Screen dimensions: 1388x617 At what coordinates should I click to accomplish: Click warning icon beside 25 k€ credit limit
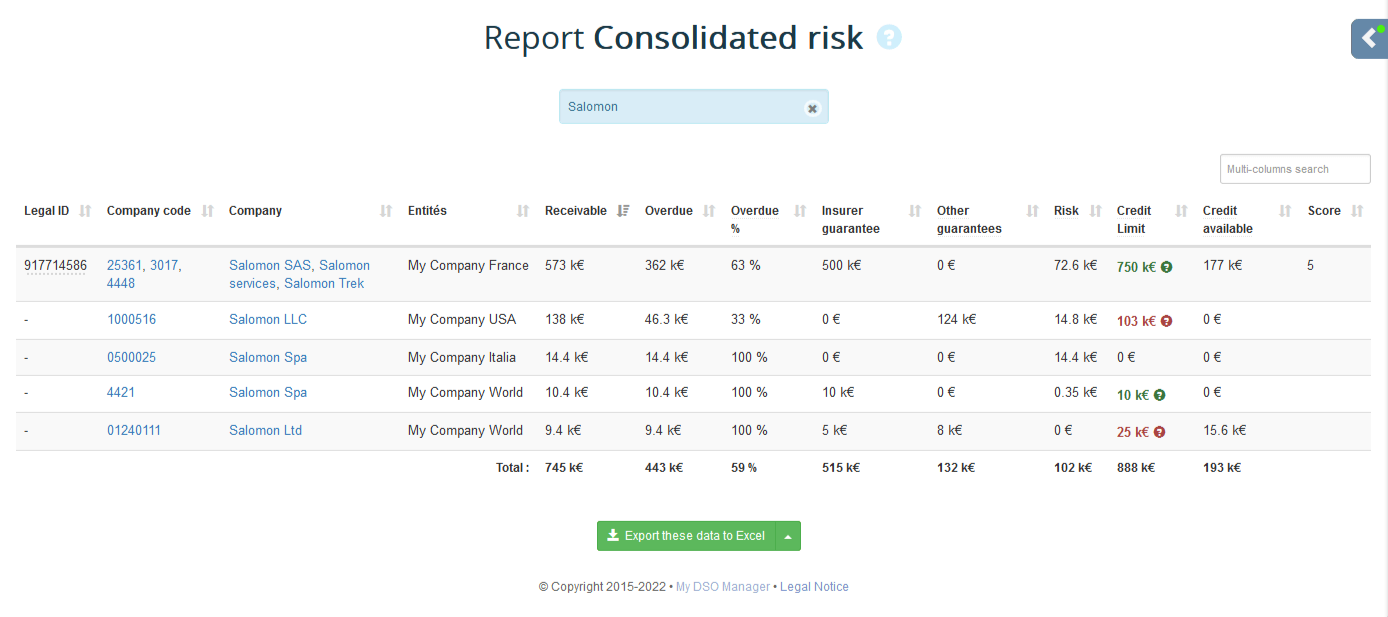[x=1160, y=432]
